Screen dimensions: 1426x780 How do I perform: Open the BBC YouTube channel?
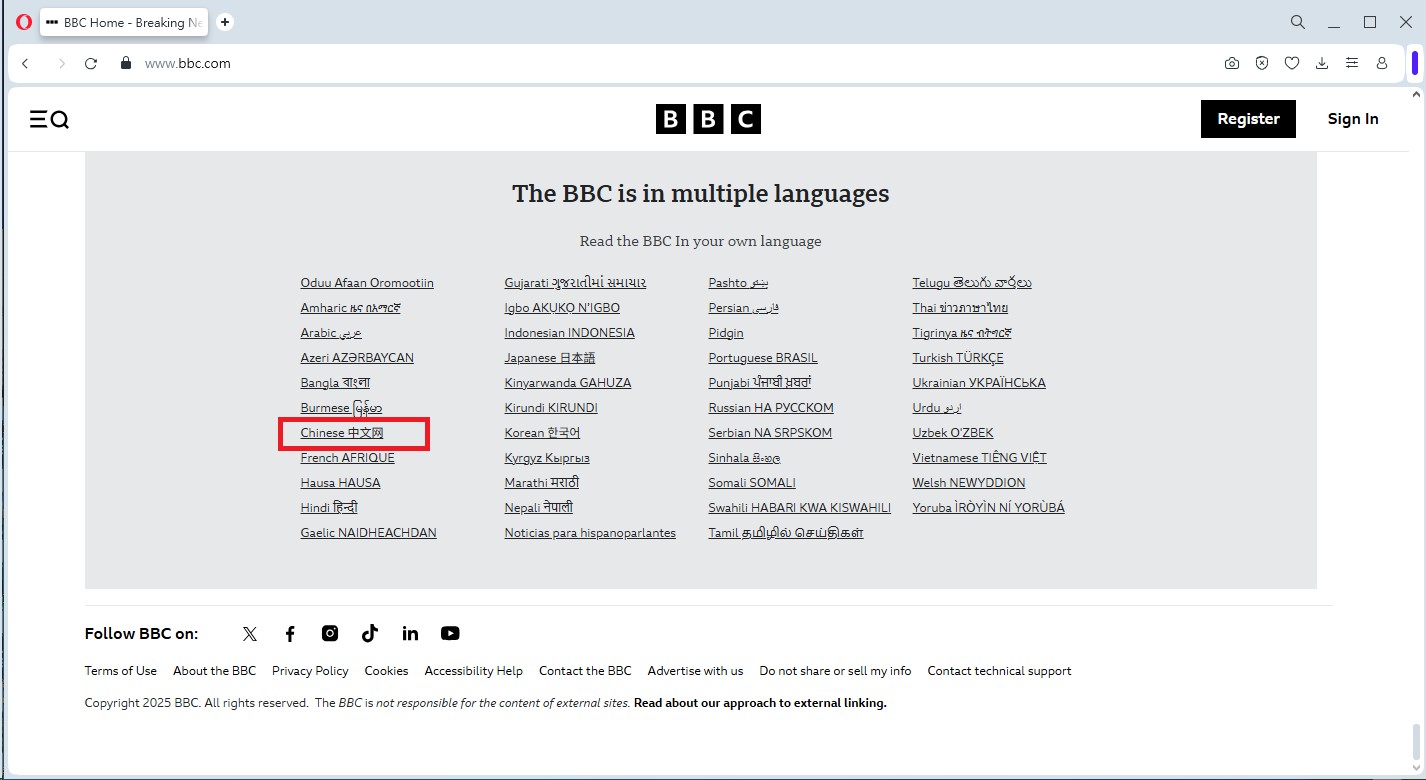(x=450, y=633)
